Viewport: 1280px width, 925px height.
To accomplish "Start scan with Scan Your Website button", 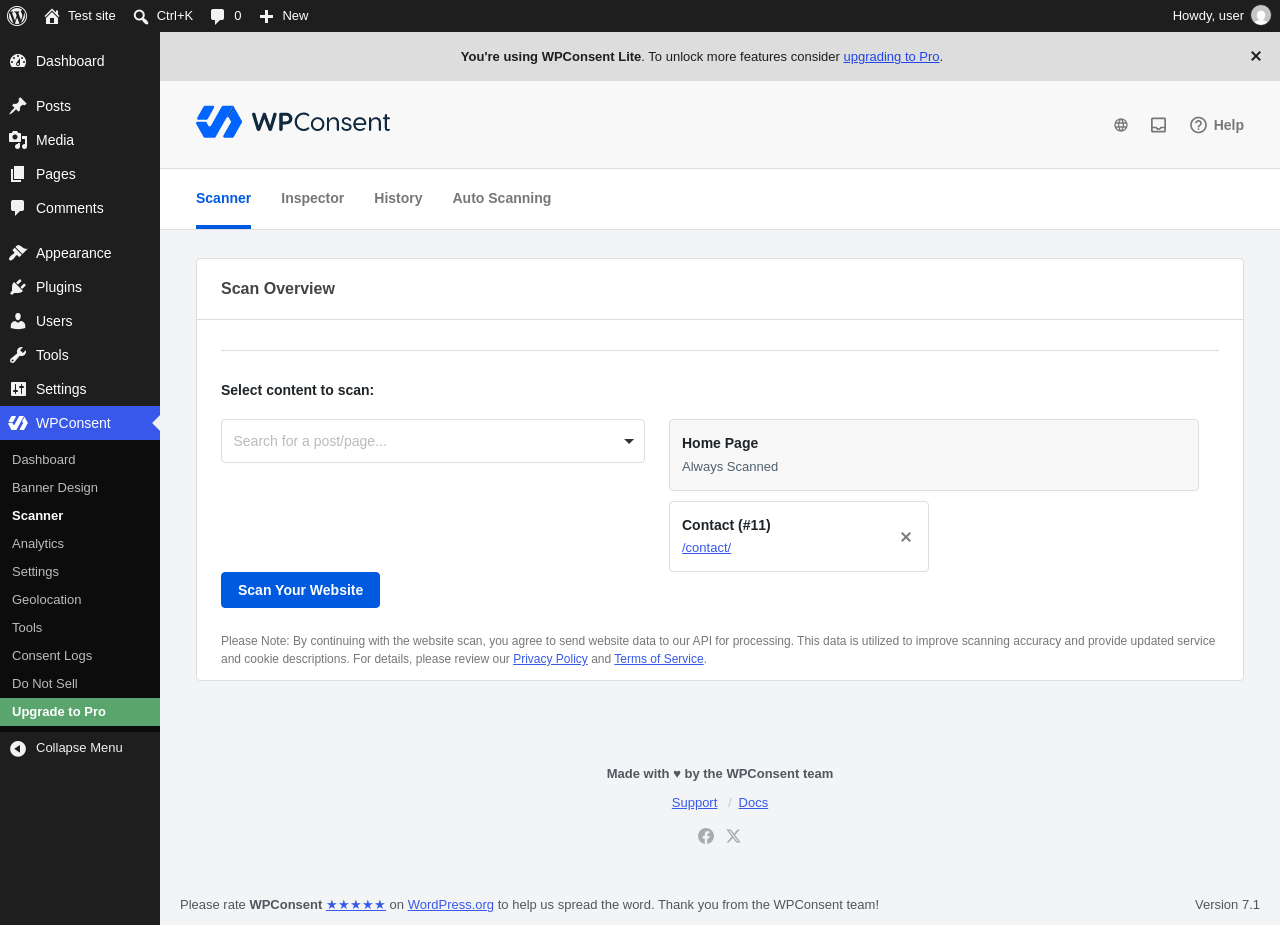I will [x=300, y=590].
